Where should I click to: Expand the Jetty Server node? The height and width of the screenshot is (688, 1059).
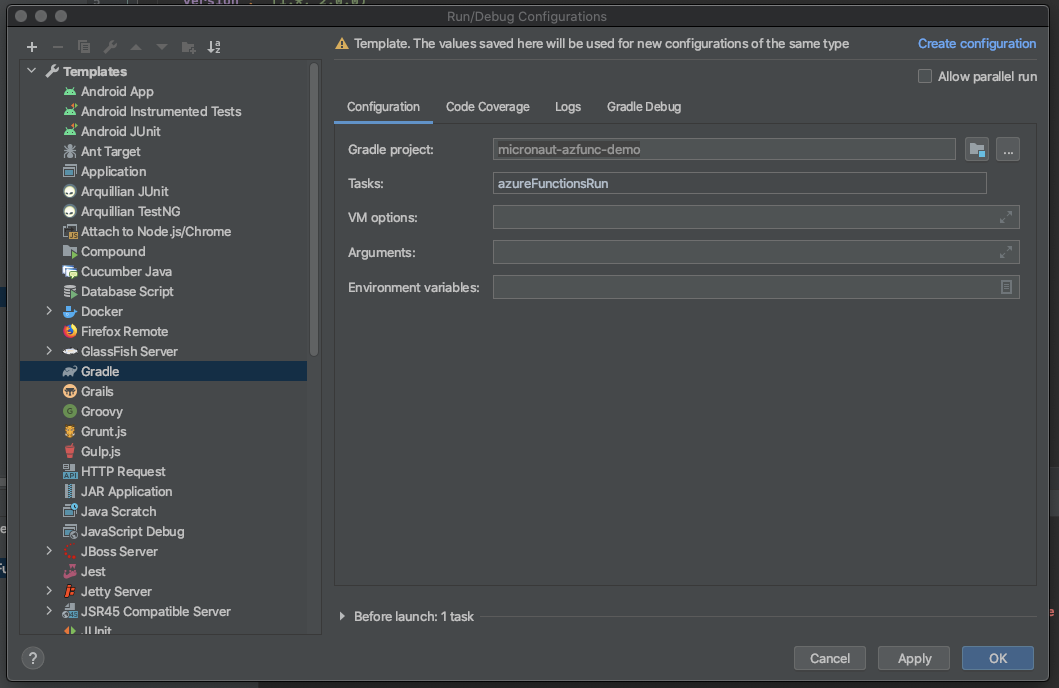pos(49,591)
